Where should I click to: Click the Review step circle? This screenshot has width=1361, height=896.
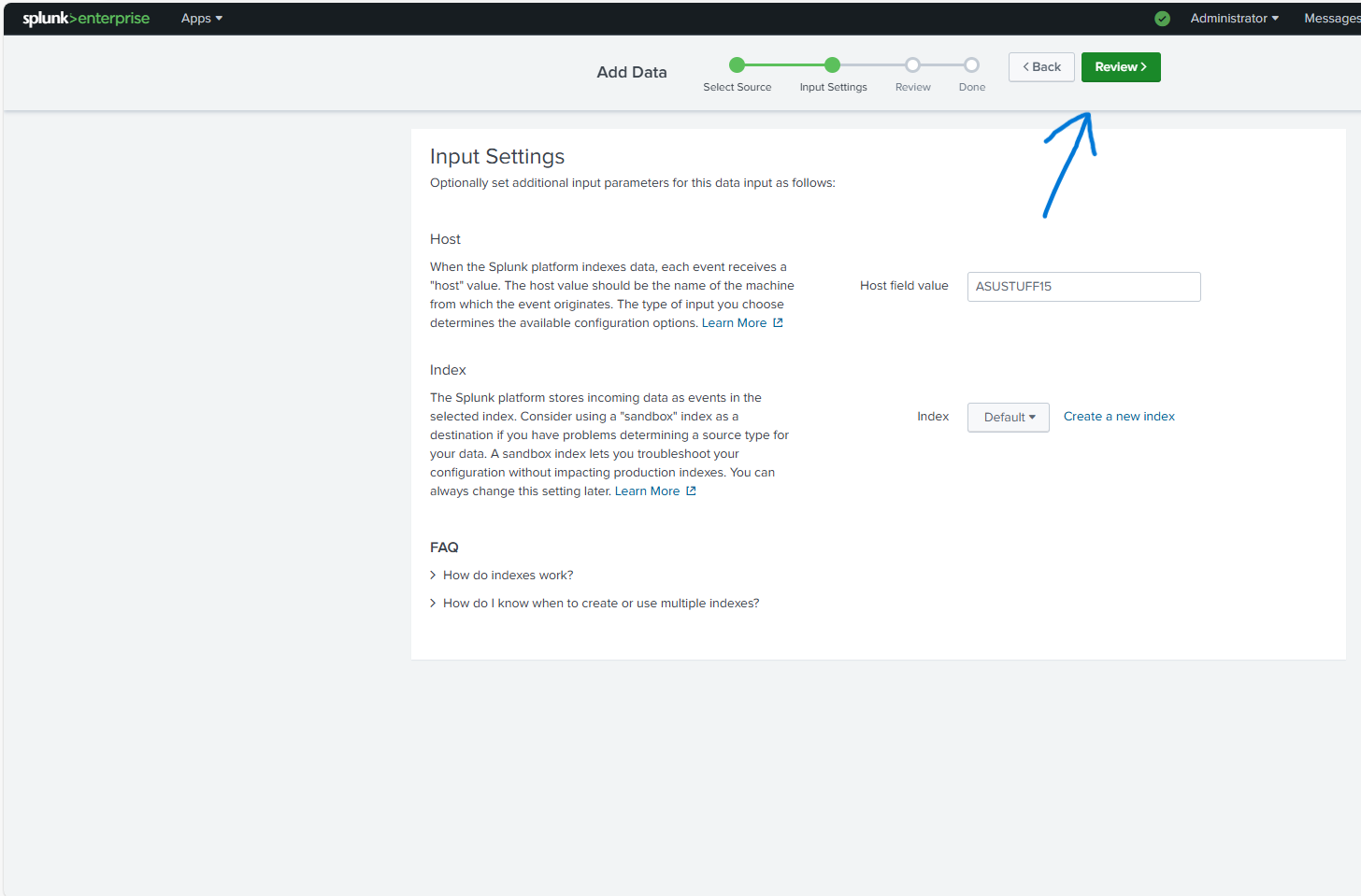pos(912,64)
